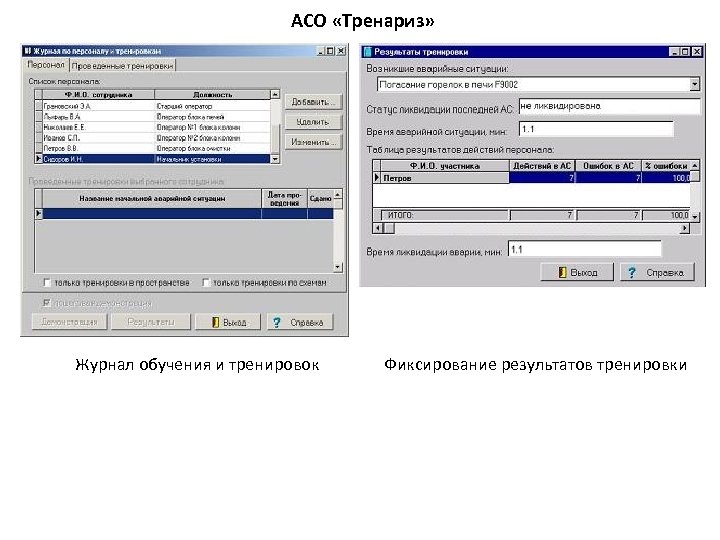Maximize the Результаты тренировки window

coord(685,52)
